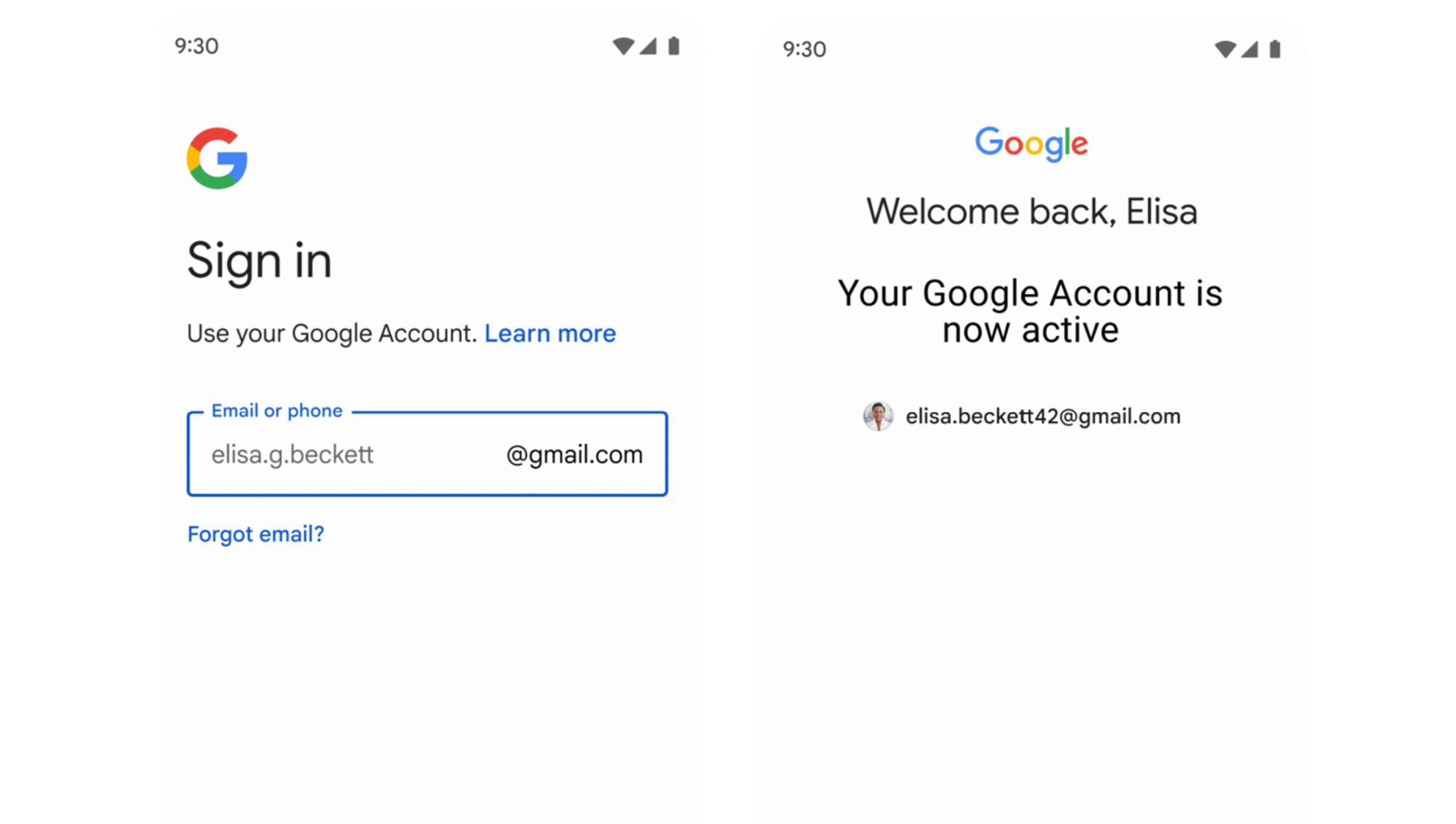Click the Sign in heading
This screenshot has width=1456, height=824.
click(x=259, y=261)
